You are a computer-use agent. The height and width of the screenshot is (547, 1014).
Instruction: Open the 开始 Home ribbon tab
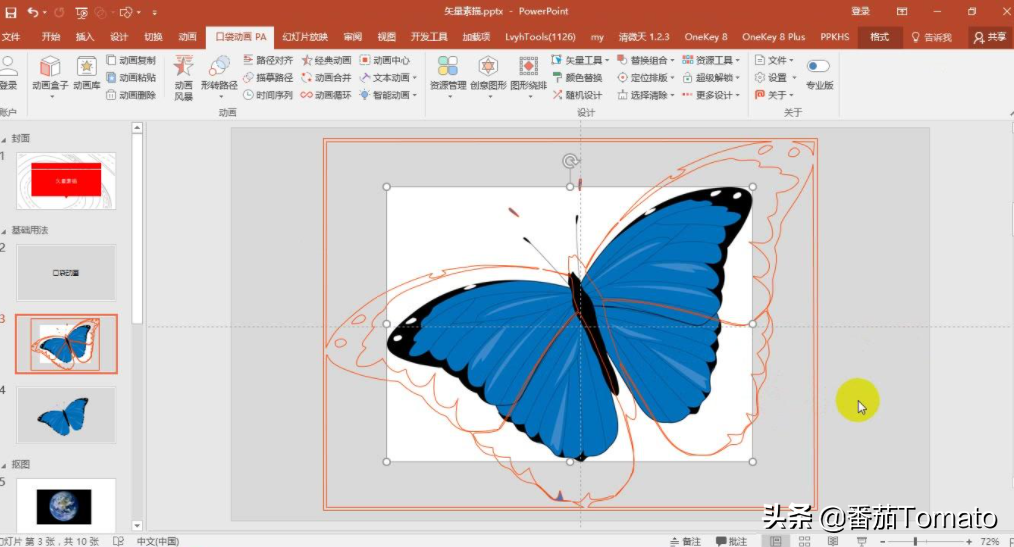point(50,37)
